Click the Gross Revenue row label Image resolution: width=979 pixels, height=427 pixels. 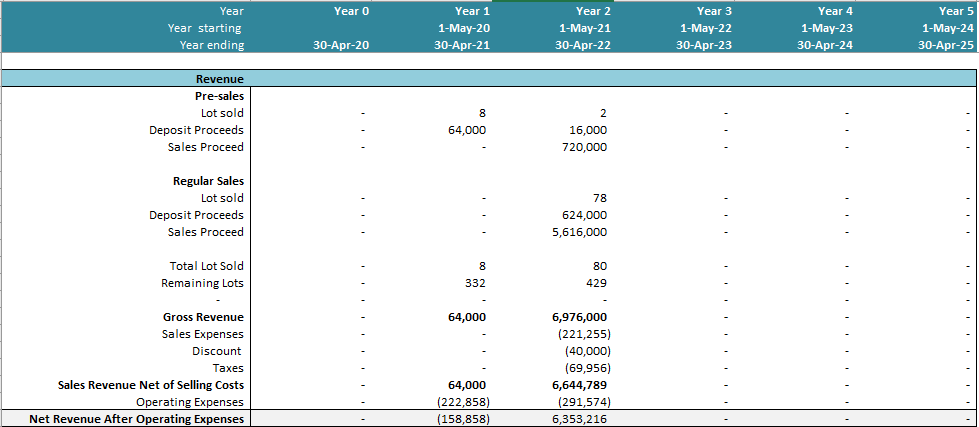click(203, 317)
